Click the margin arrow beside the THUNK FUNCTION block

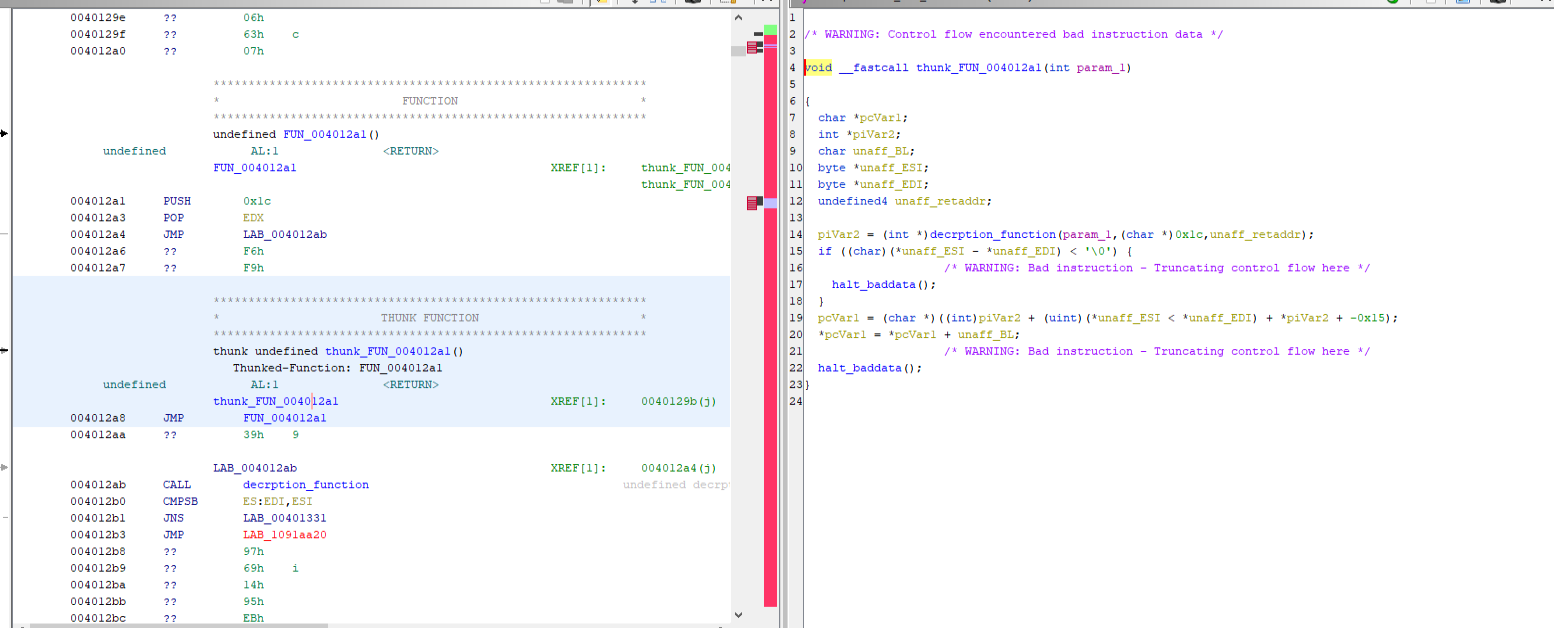pyautogui.click(x=4, y=351)
